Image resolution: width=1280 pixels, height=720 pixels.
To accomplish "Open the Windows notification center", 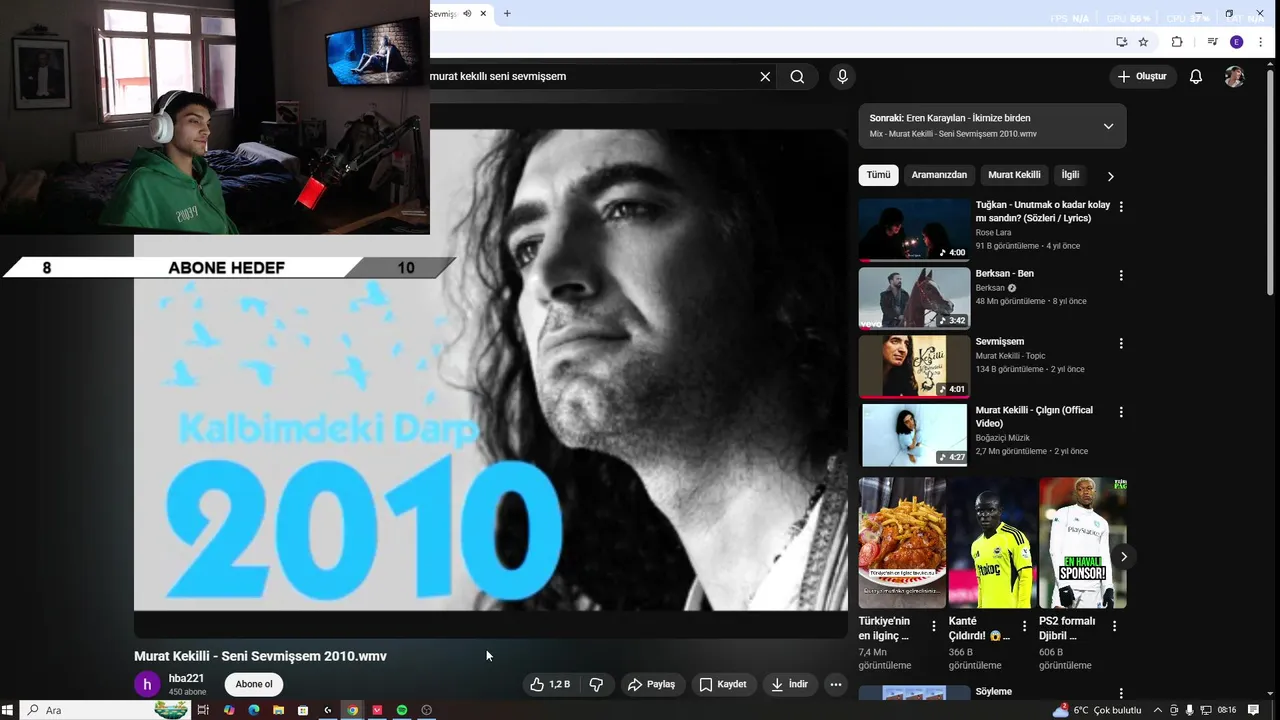I will click(x=1253, y=710).
